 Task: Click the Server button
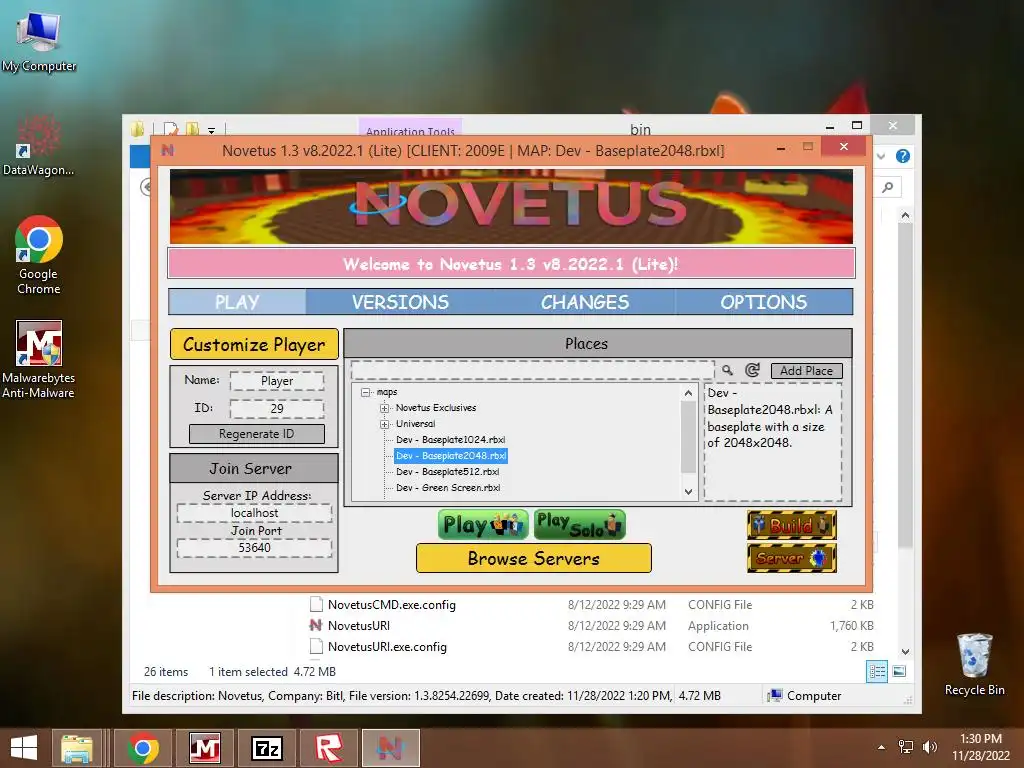[792, 558]
